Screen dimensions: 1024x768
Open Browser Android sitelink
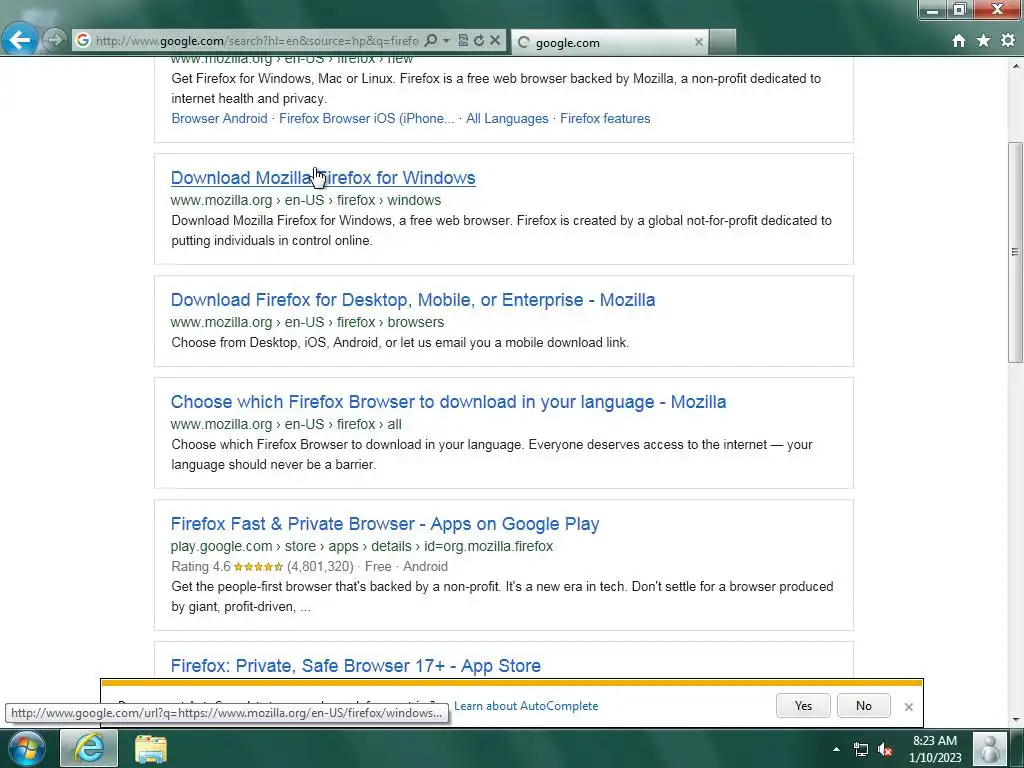[219, 119]
